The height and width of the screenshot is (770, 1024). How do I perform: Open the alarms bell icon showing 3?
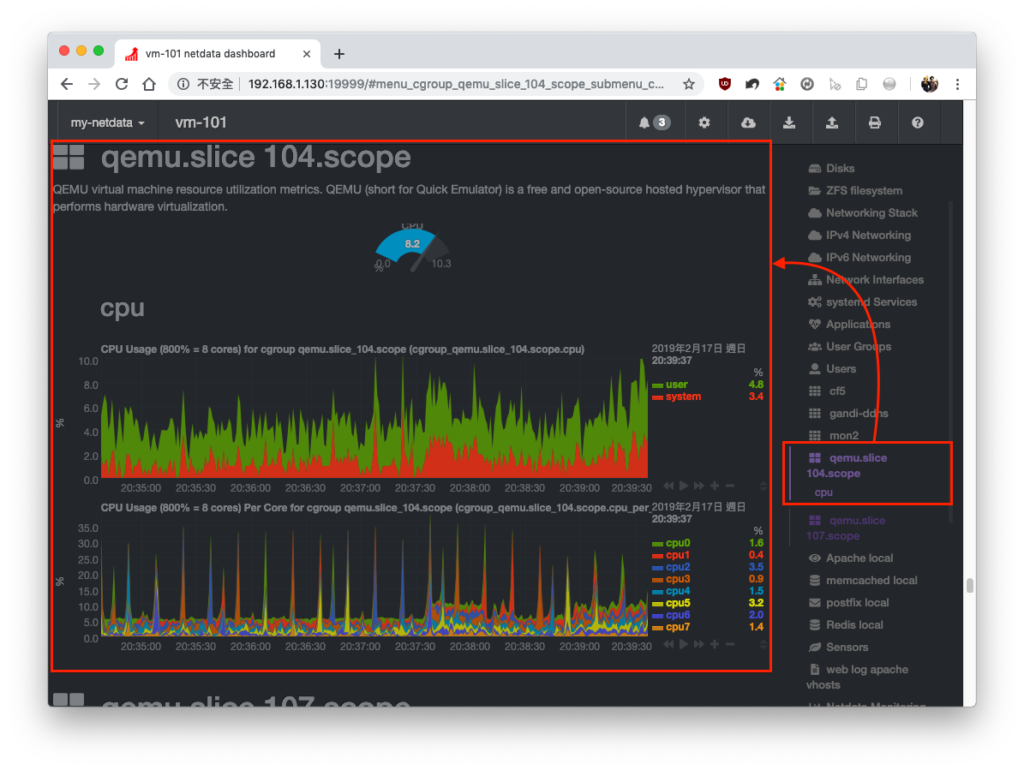[x=654, y=123]
